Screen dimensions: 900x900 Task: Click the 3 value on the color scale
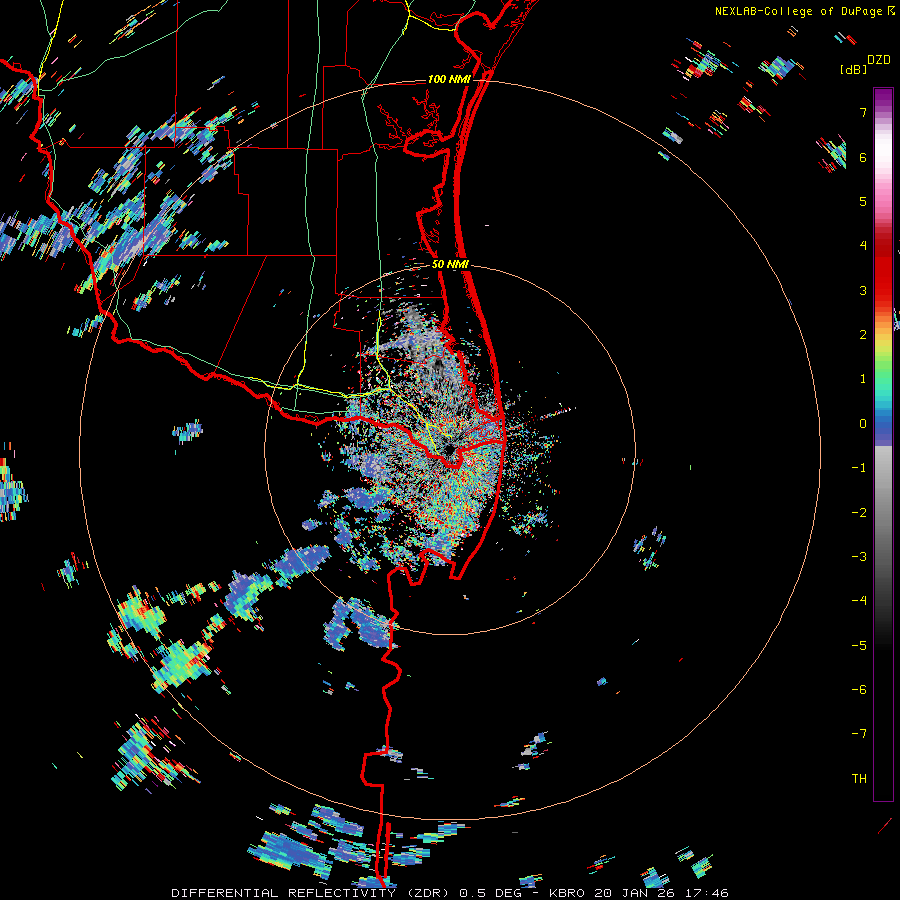pyautogui.click(x=863, y=290)
